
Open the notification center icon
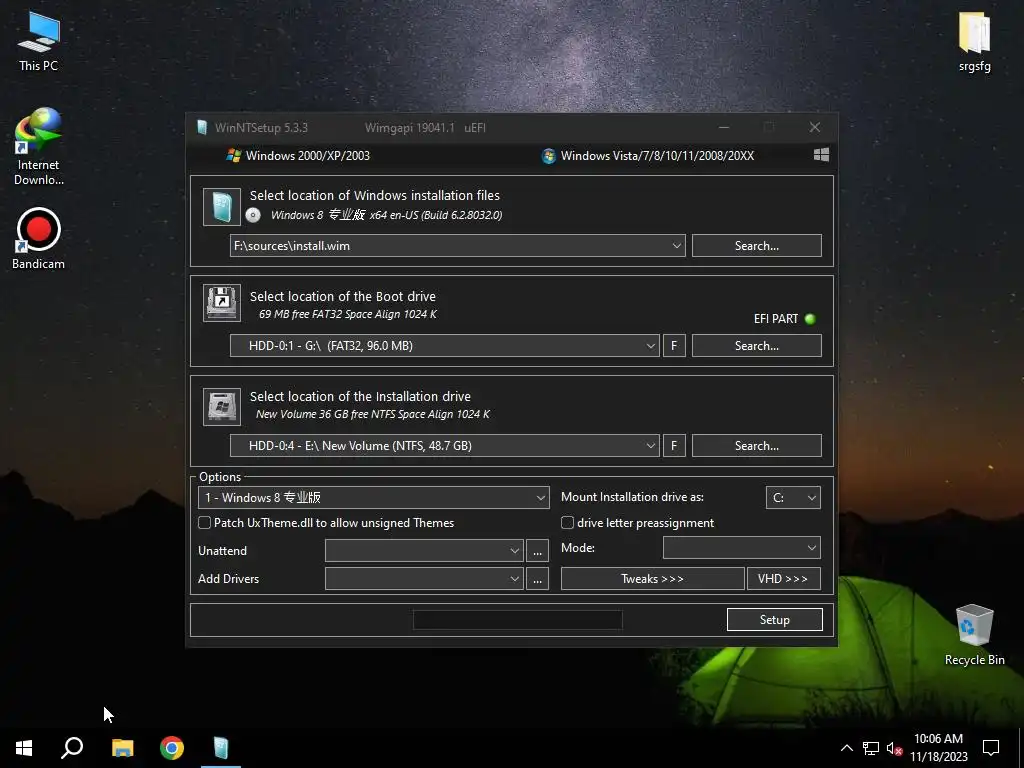click(991, 748)
